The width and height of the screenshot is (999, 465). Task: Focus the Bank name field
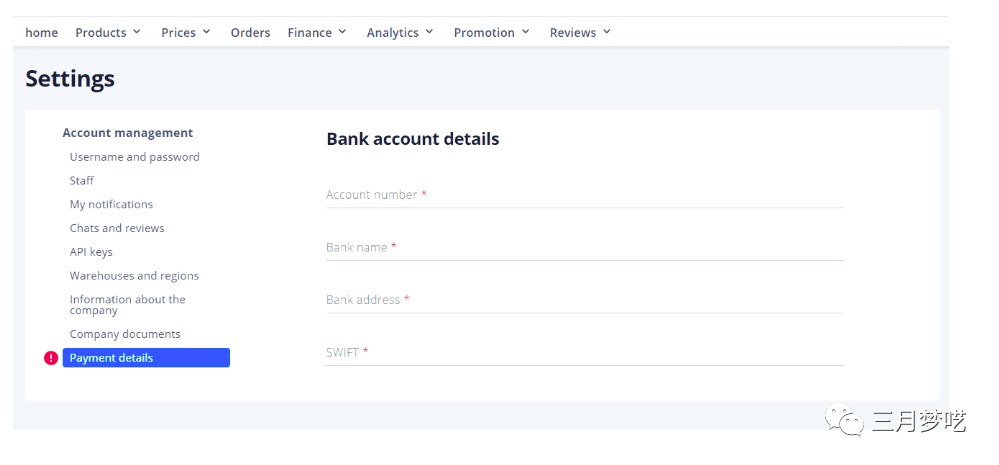584,247
